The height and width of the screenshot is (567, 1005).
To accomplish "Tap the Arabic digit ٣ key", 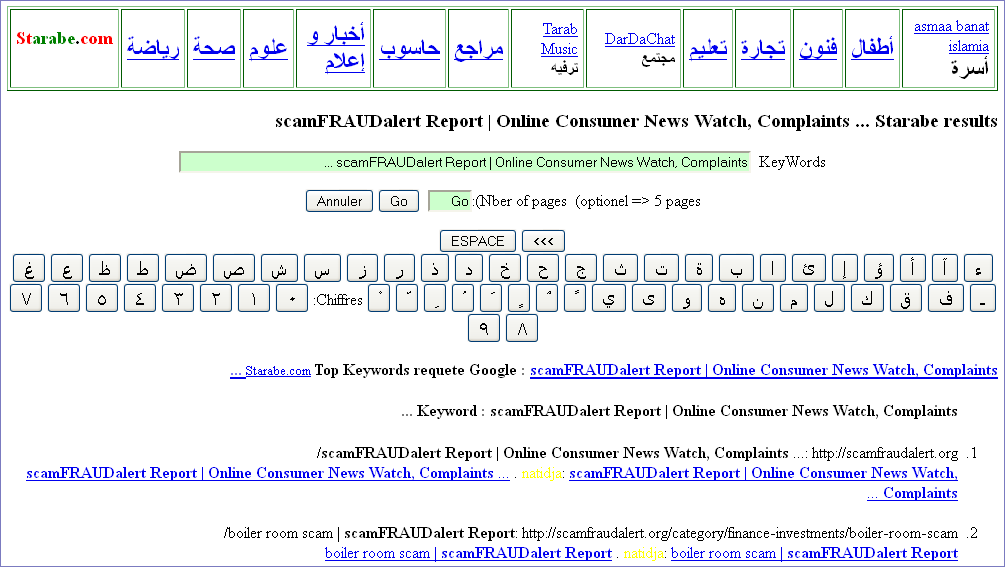I will click(178, 299).
